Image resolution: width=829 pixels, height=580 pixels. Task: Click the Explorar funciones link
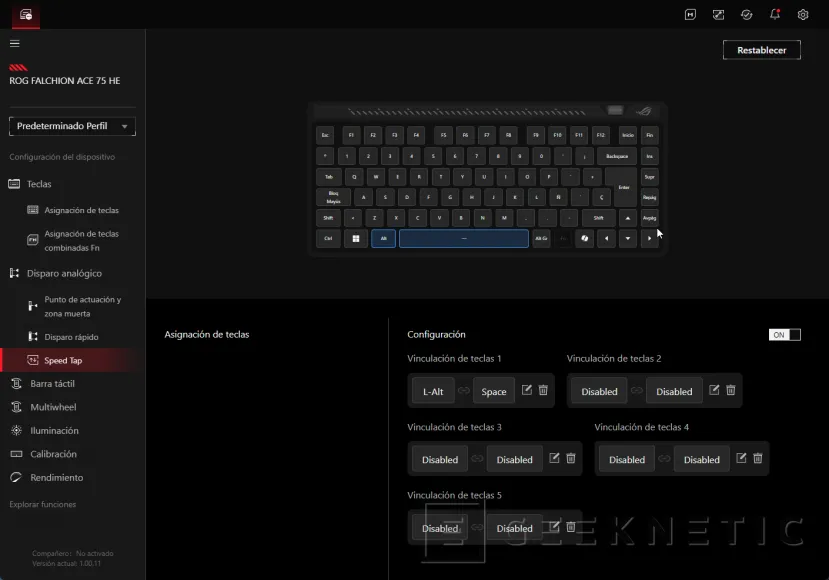[x=43, y=505]
